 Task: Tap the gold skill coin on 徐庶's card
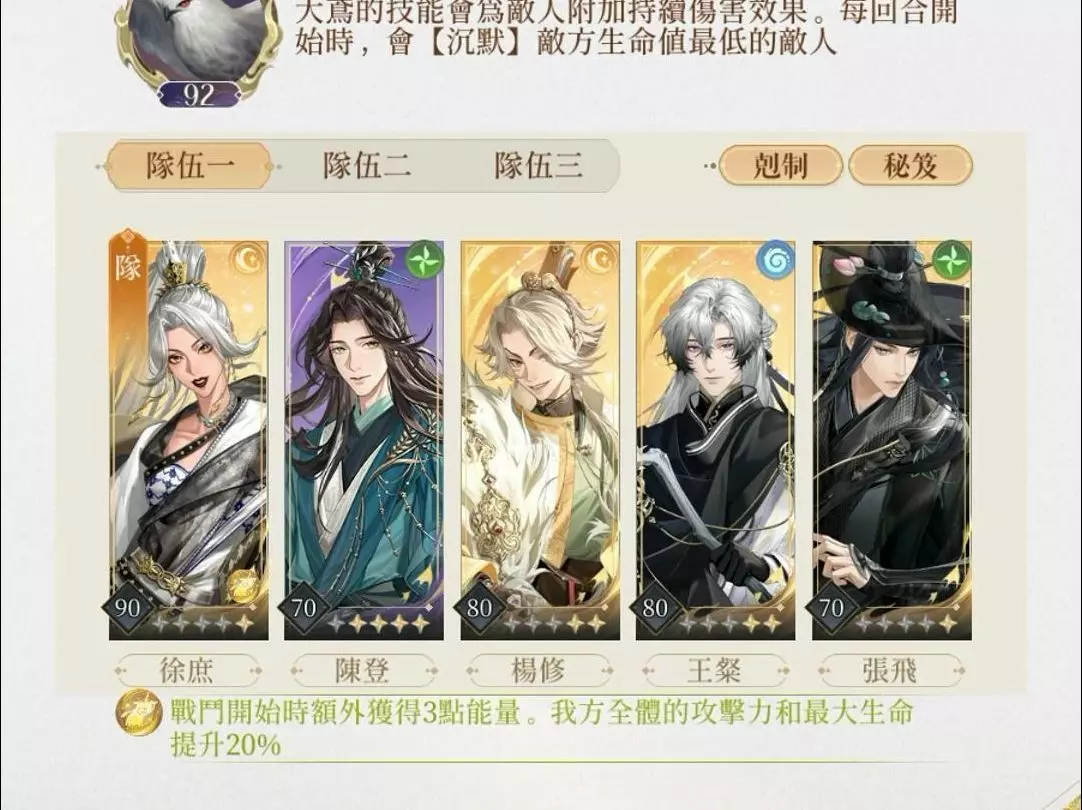[242, 585]
